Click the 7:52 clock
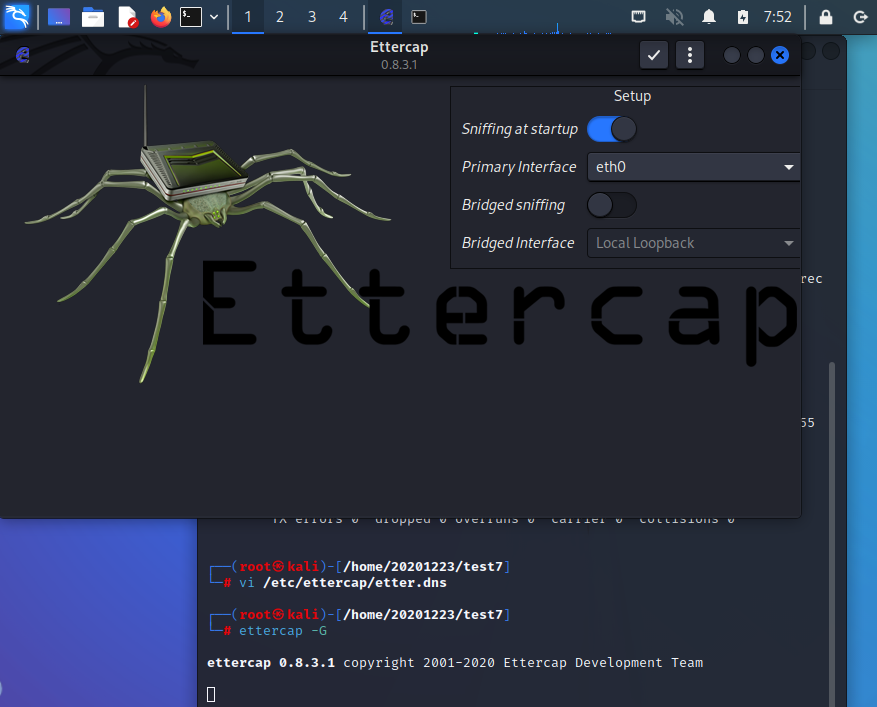Image resolution: width=877 pixels, height=707 pixels. (x=777, y=17)
